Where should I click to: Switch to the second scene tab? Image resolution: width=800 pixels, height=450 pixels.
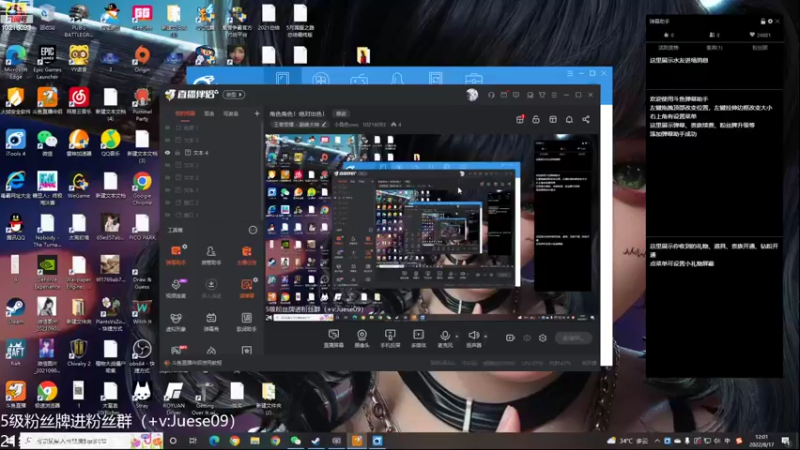(209, 113)
